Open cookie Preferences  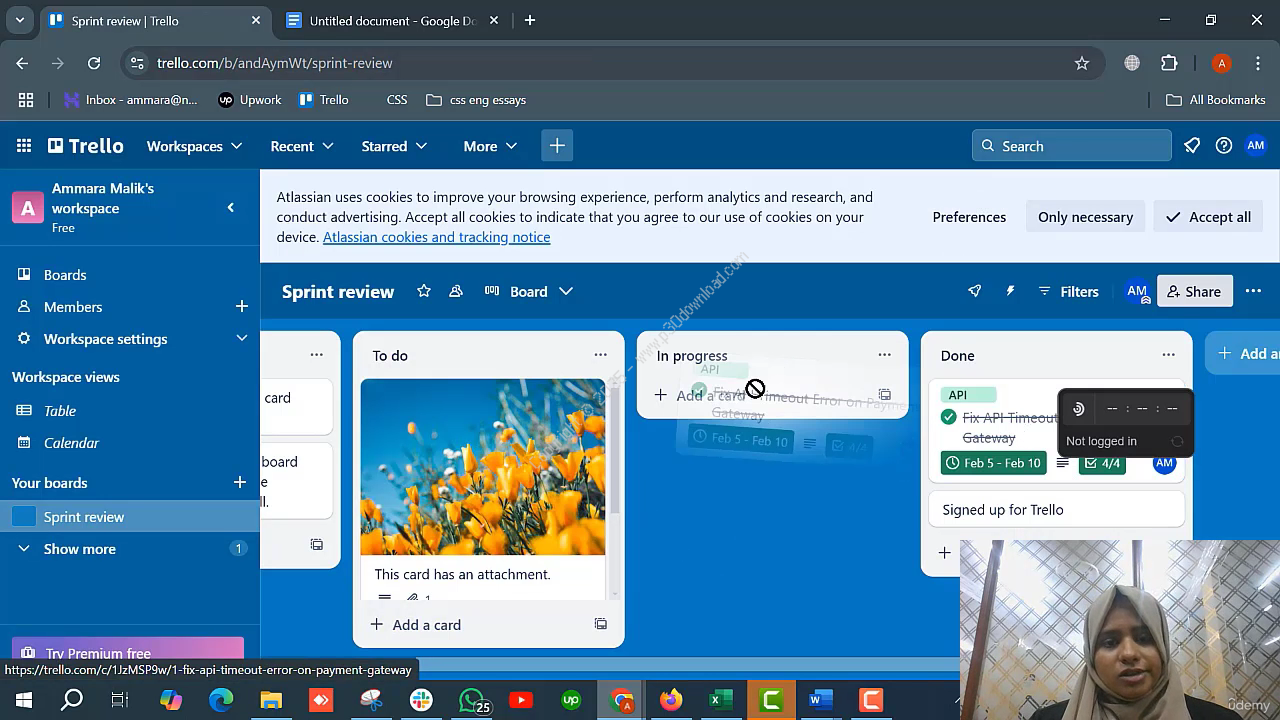[969, 217]
